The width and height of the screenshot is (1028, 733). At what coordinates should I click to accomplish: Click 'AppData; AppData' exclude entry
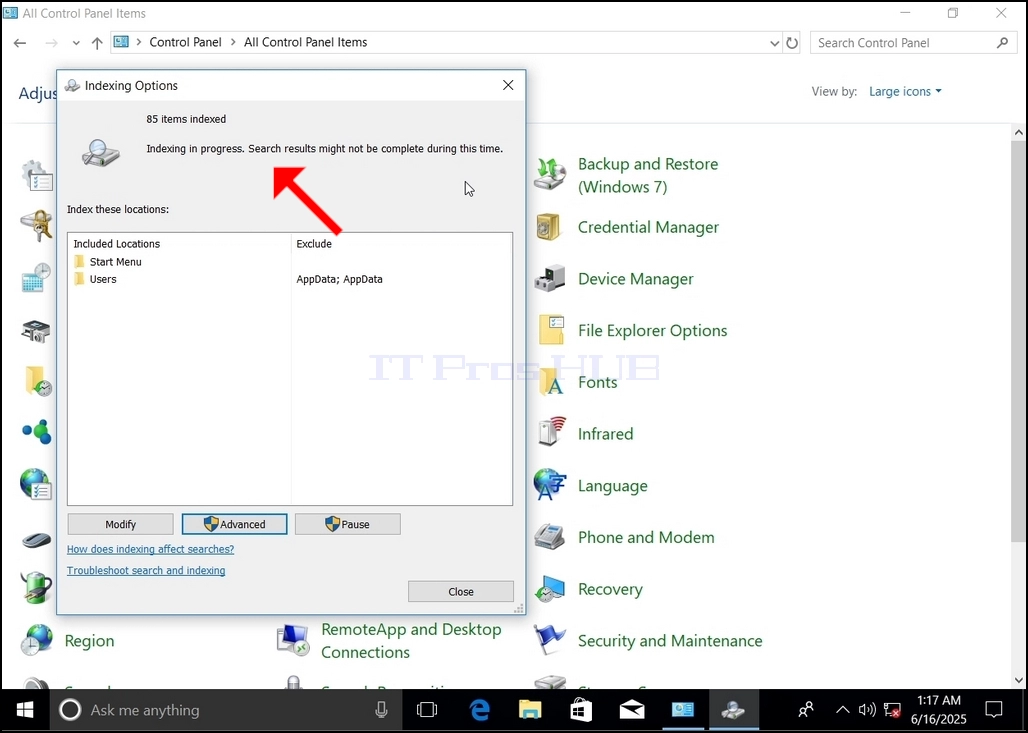pyautogui.click(x=340, y=279)
